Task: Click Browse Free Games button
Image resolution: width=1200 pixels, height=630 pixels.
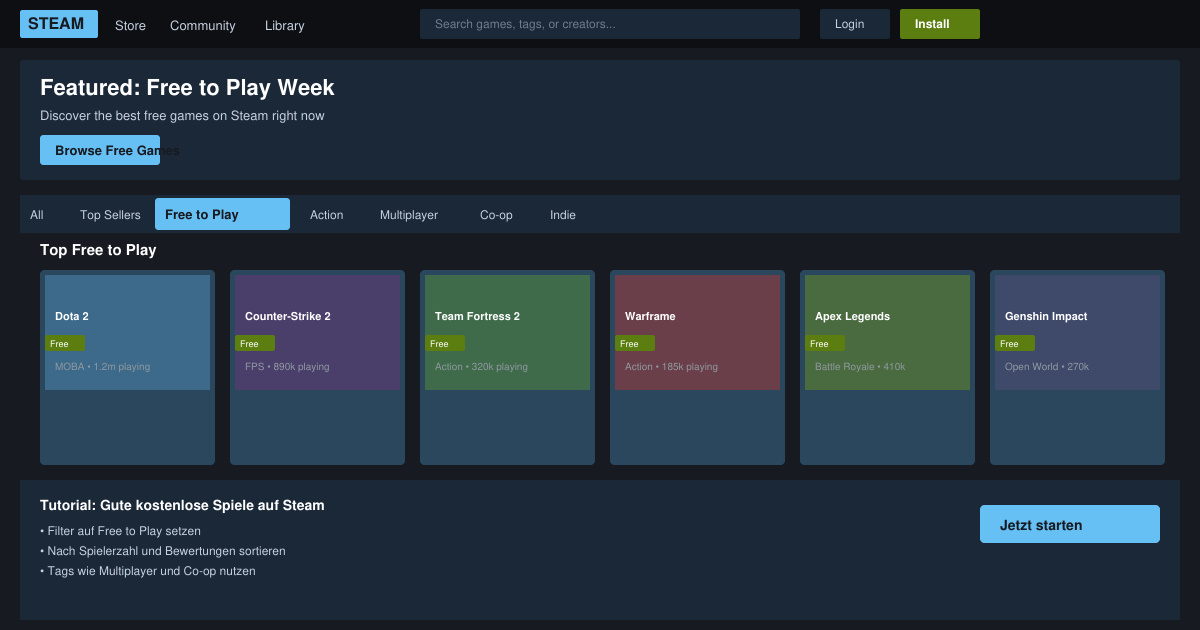Action: [x=100, y=150]
